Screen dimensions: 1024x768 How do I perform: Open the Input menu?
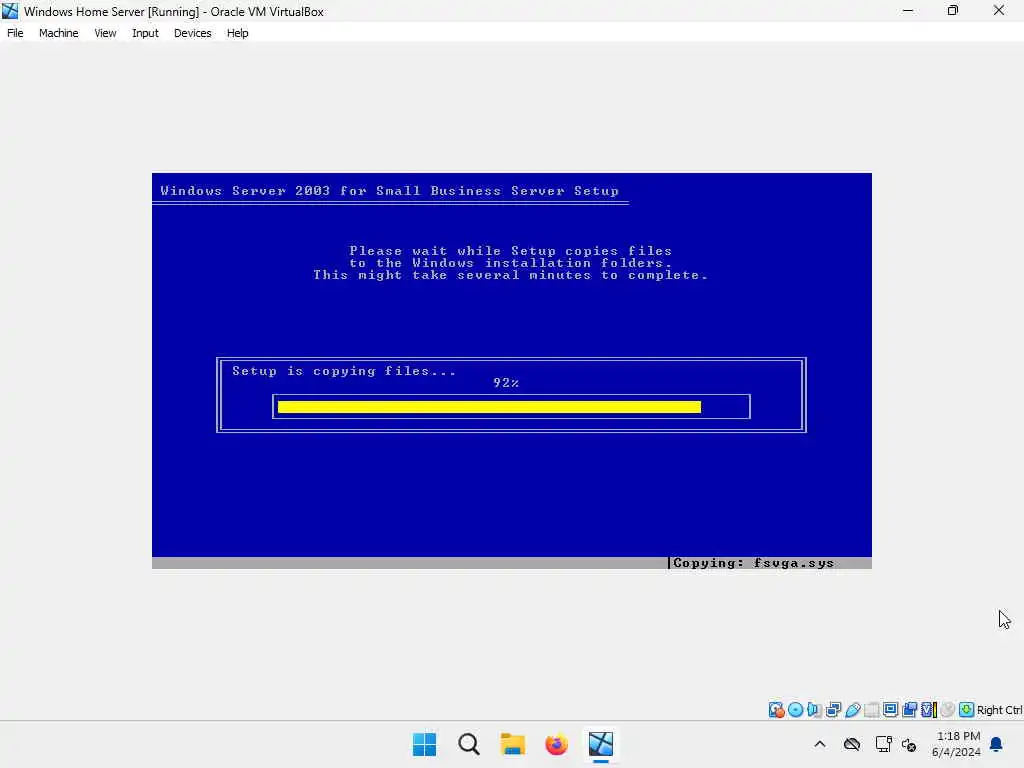[x=145, y=33]
